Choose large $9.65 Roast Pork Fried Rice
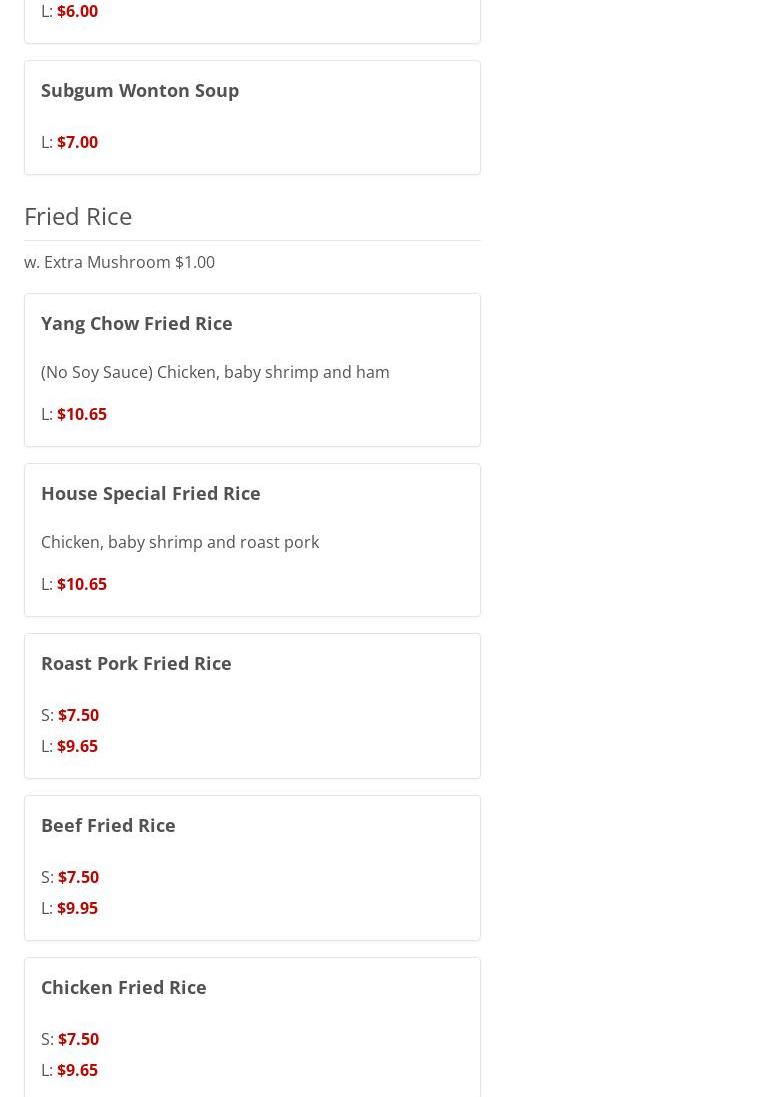Image resolution: width=770 pixels, height=1097 pixels. 77,746
